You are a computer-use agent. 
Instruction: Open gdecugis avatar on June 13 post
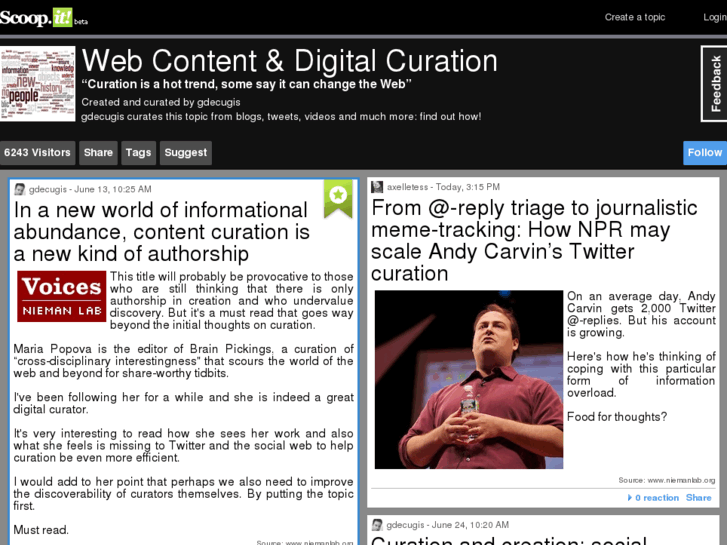pyautogui.click(x=19, y=189)
